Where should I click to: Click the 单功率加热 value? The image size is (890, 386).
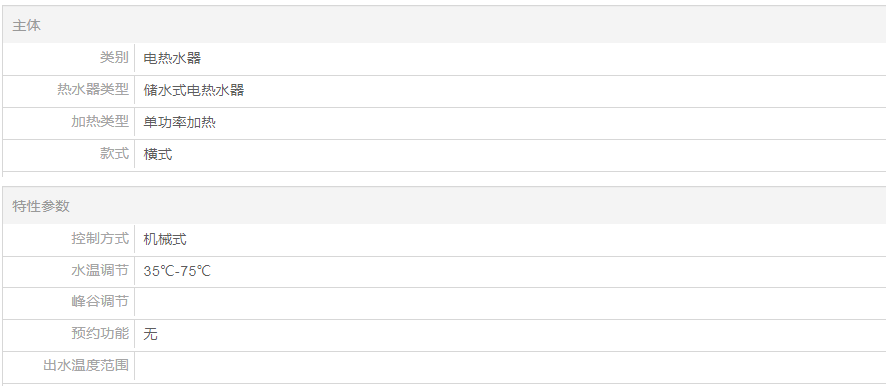pos(179,122)
